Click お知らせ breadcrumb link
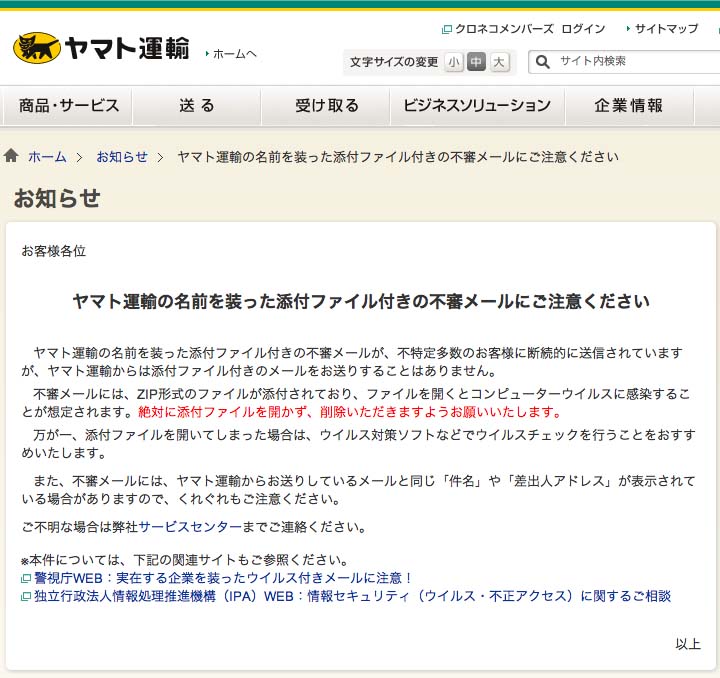Image resolution: width=720 pixels, height=678 pixels. 122,157
